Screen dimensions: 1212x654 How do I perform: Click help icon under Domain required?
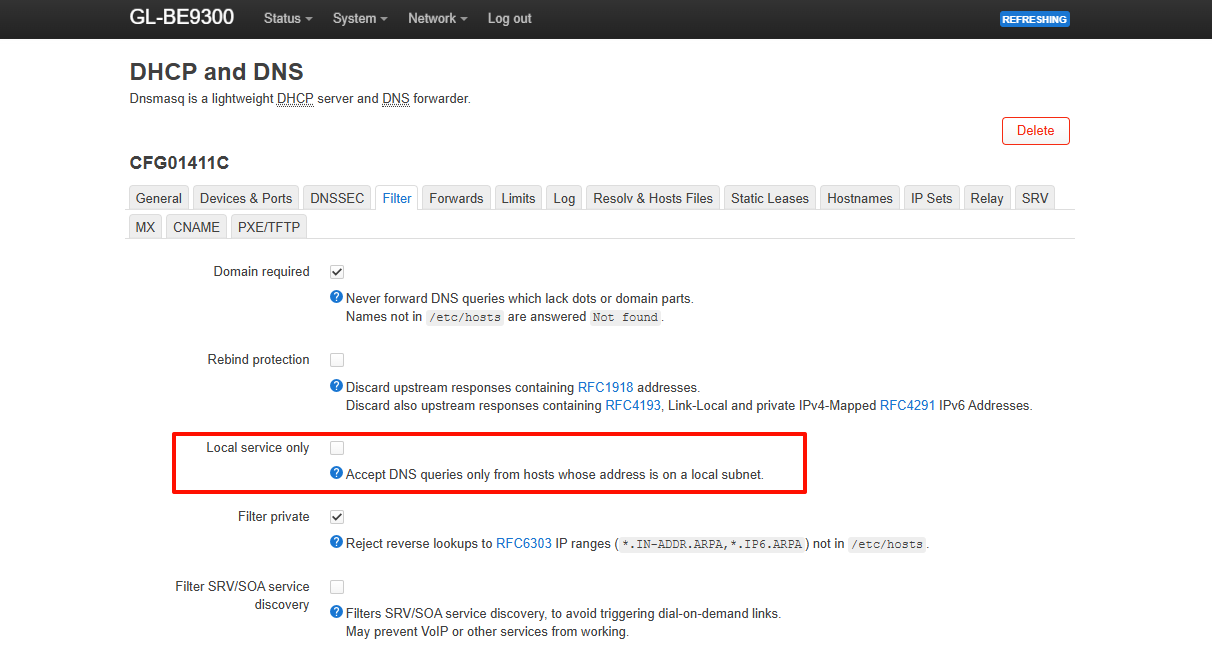tap(337, 297)
